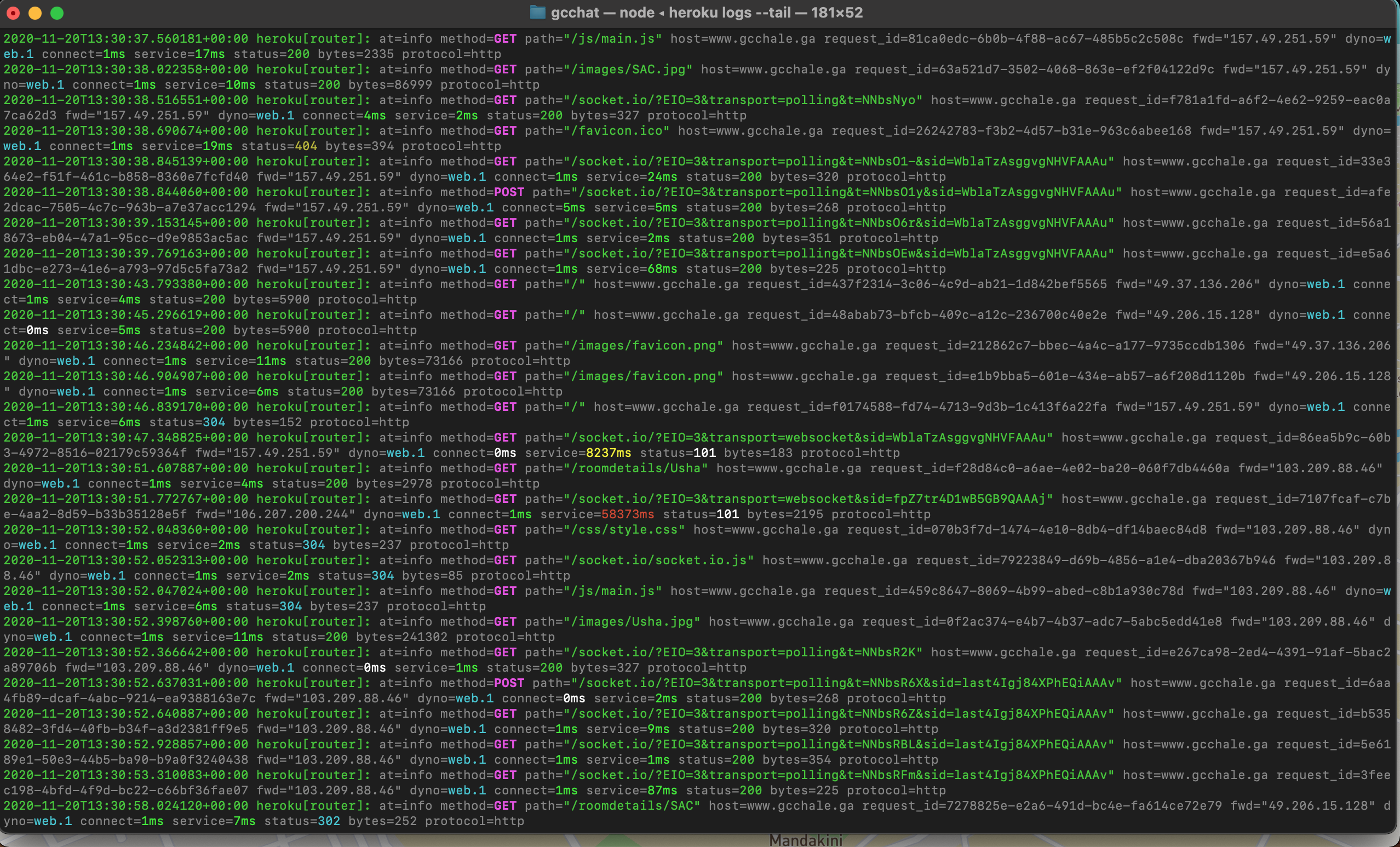Click the "/favicon.ico" path text

[617, 131]
